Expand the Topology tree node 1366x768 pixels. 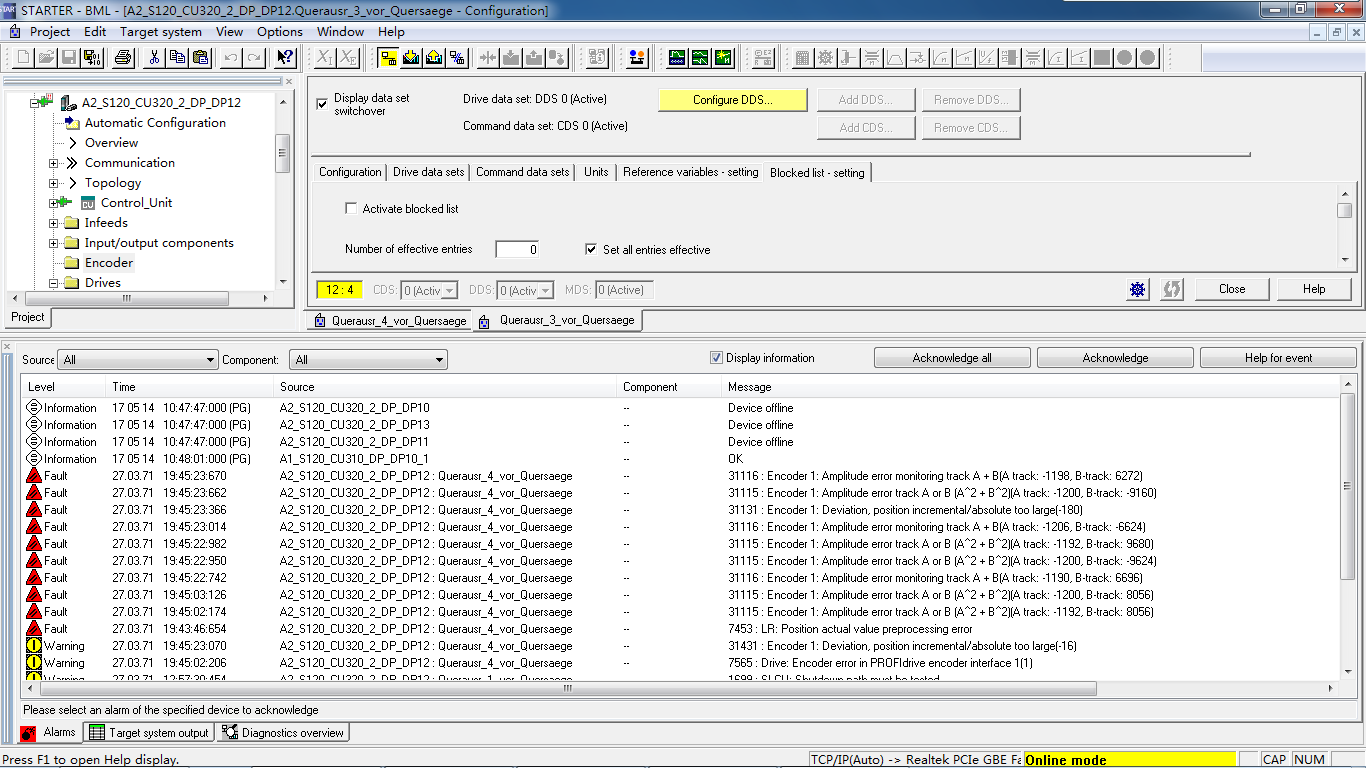pyautogui.click(x=54, y=183)
